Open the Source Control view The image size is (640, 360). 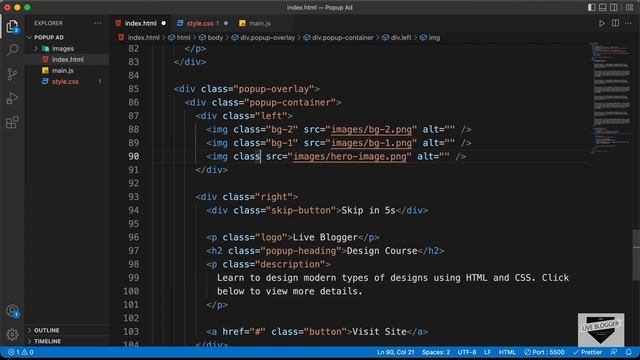(12, 74)
